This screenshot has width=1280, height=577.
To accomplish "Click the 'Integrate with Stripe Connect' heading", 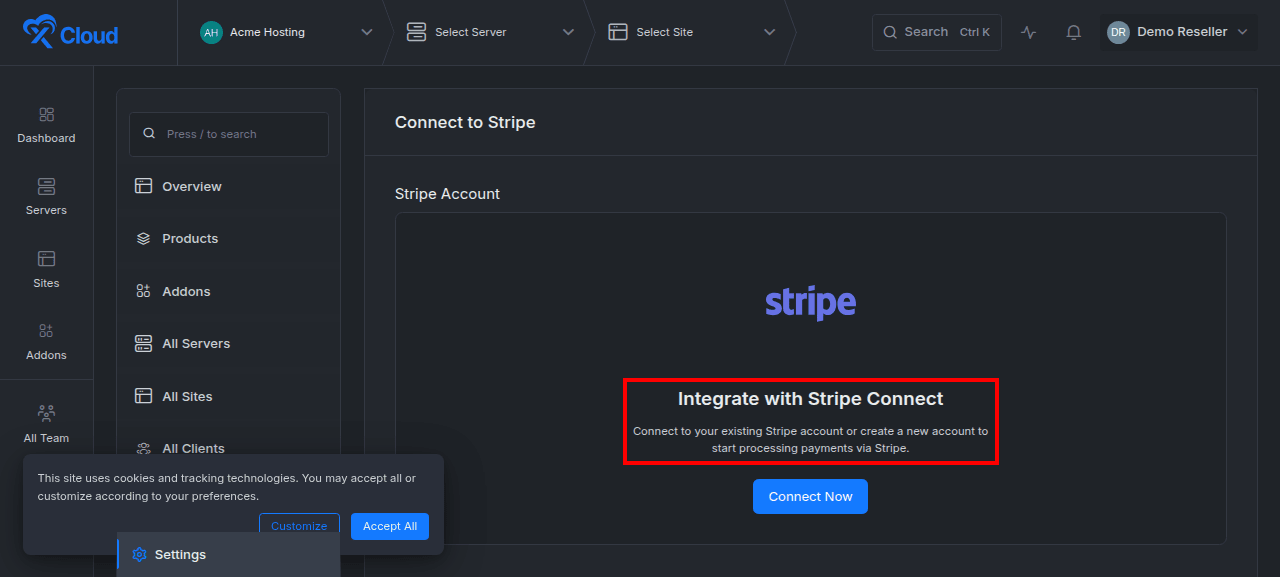I will 810,399.
